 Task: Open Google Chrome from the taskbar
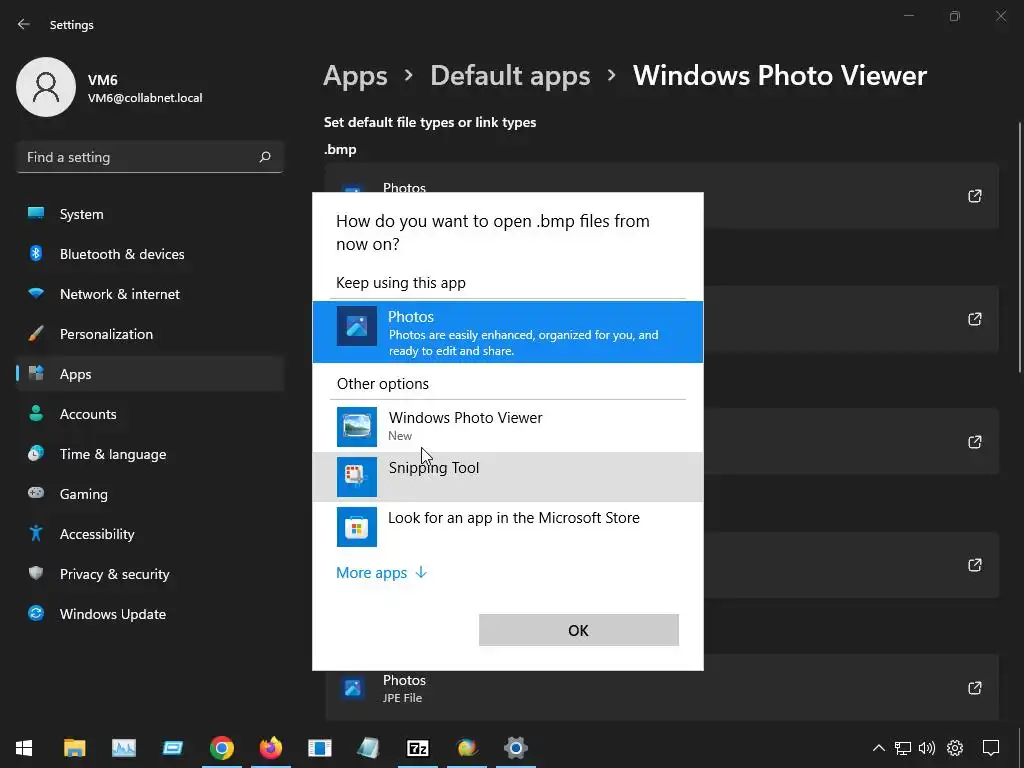click(x=222, y=748)
